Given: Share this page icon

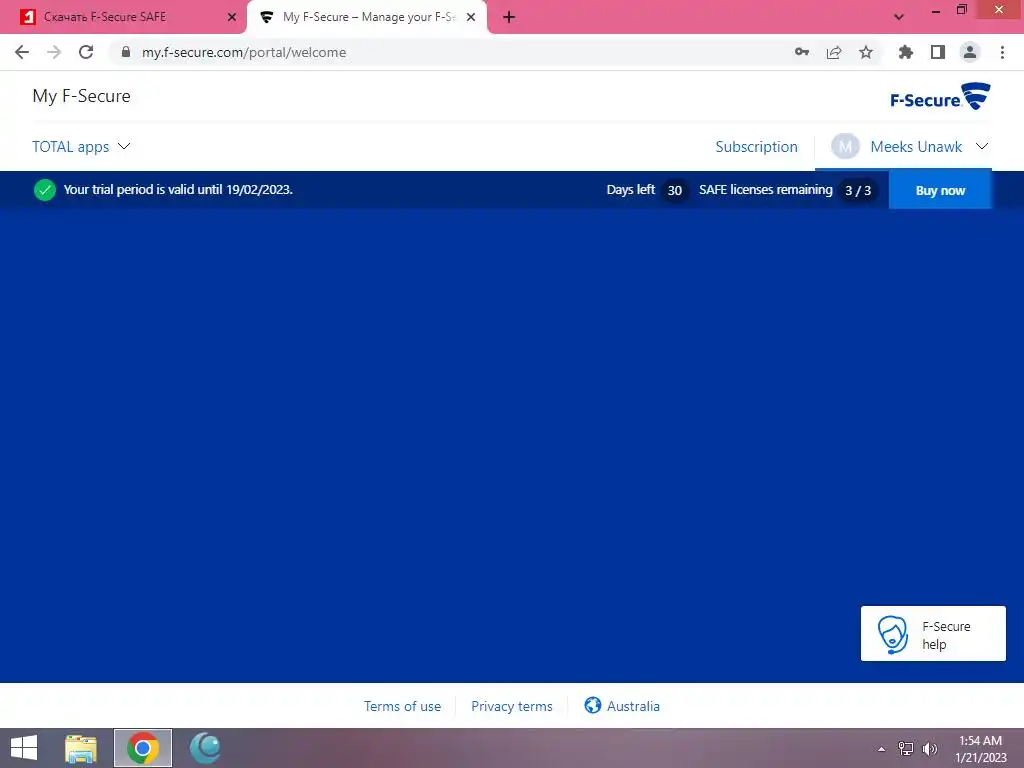Looking at the screenshot, I should click(834, 52).
